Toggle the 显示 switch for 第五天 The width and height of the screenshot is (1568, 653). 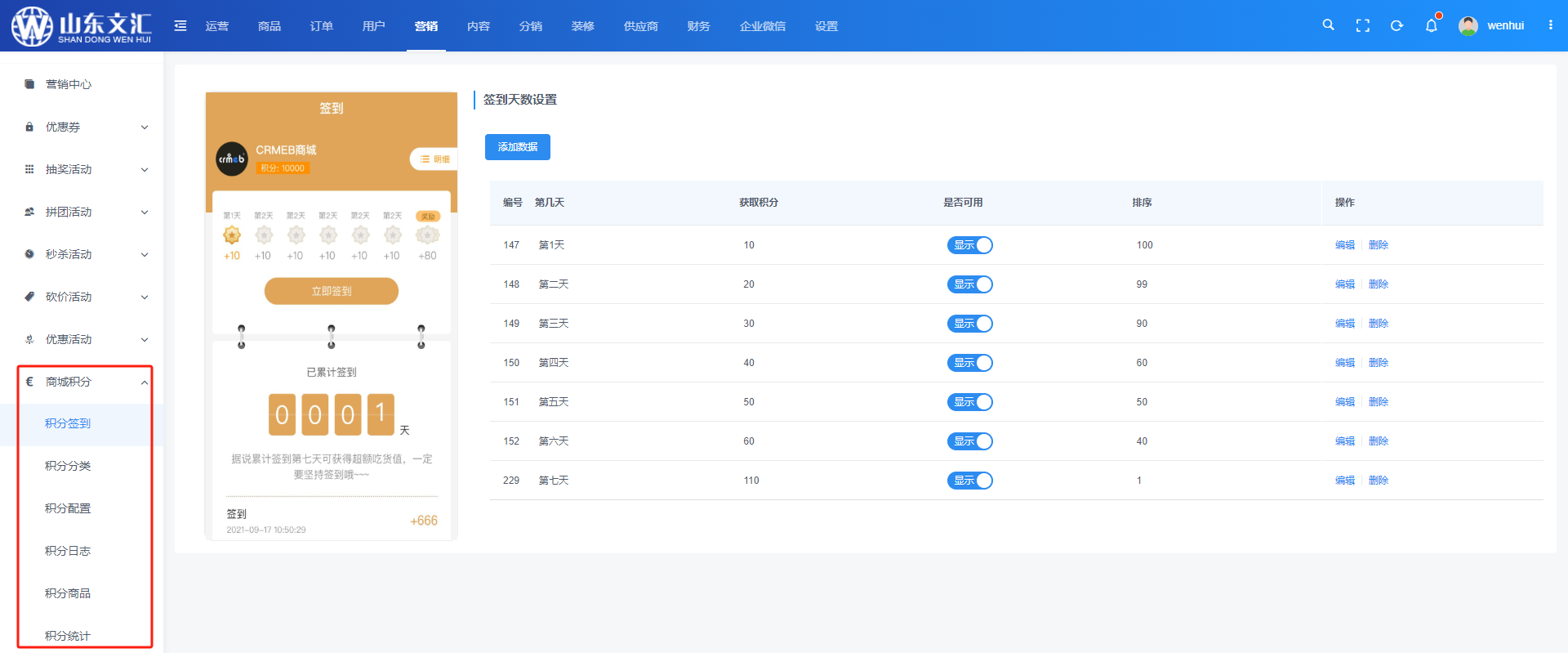point(969,402)
